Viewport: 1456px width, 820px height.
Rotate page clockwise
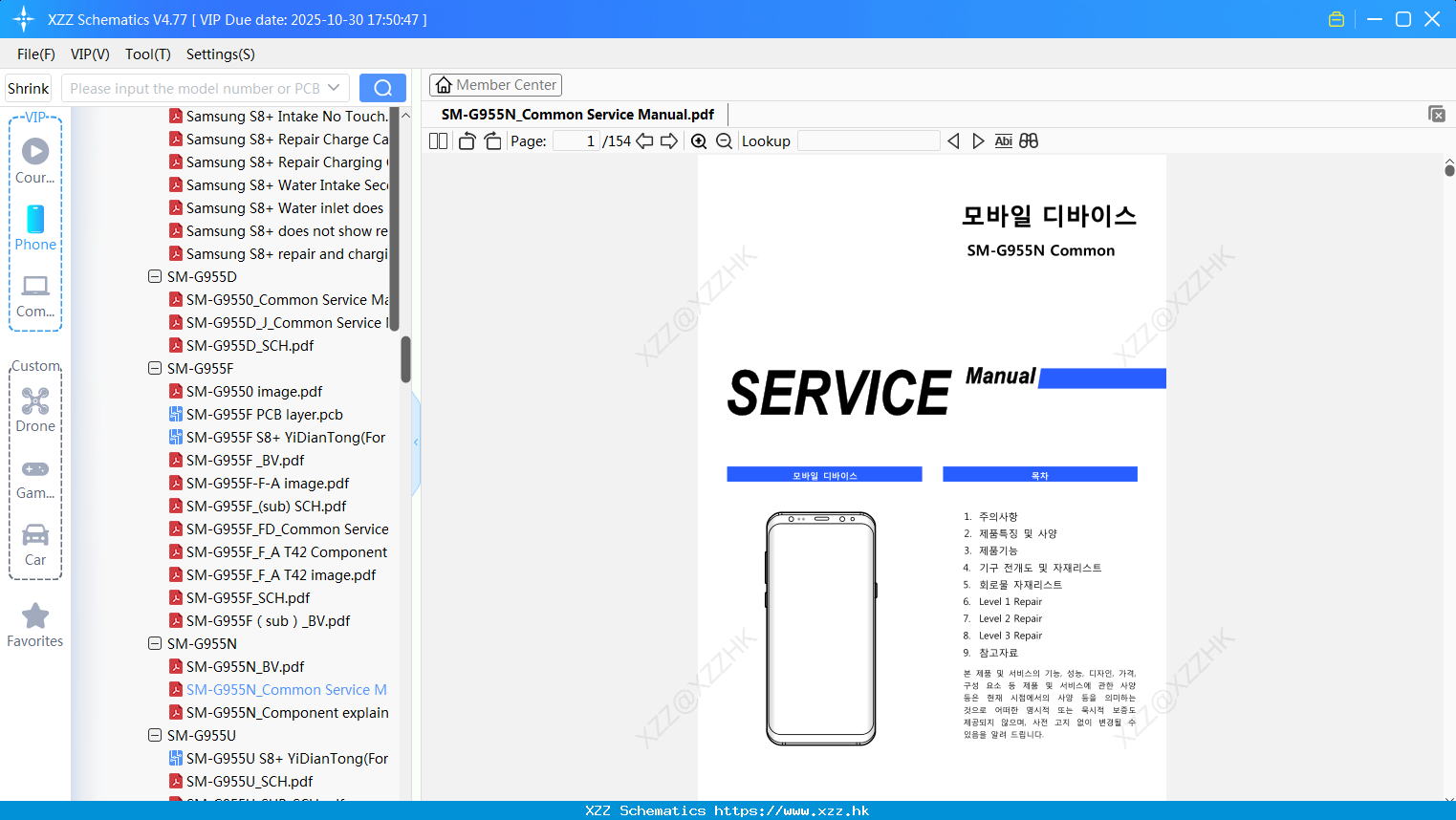tap(492, 140)
